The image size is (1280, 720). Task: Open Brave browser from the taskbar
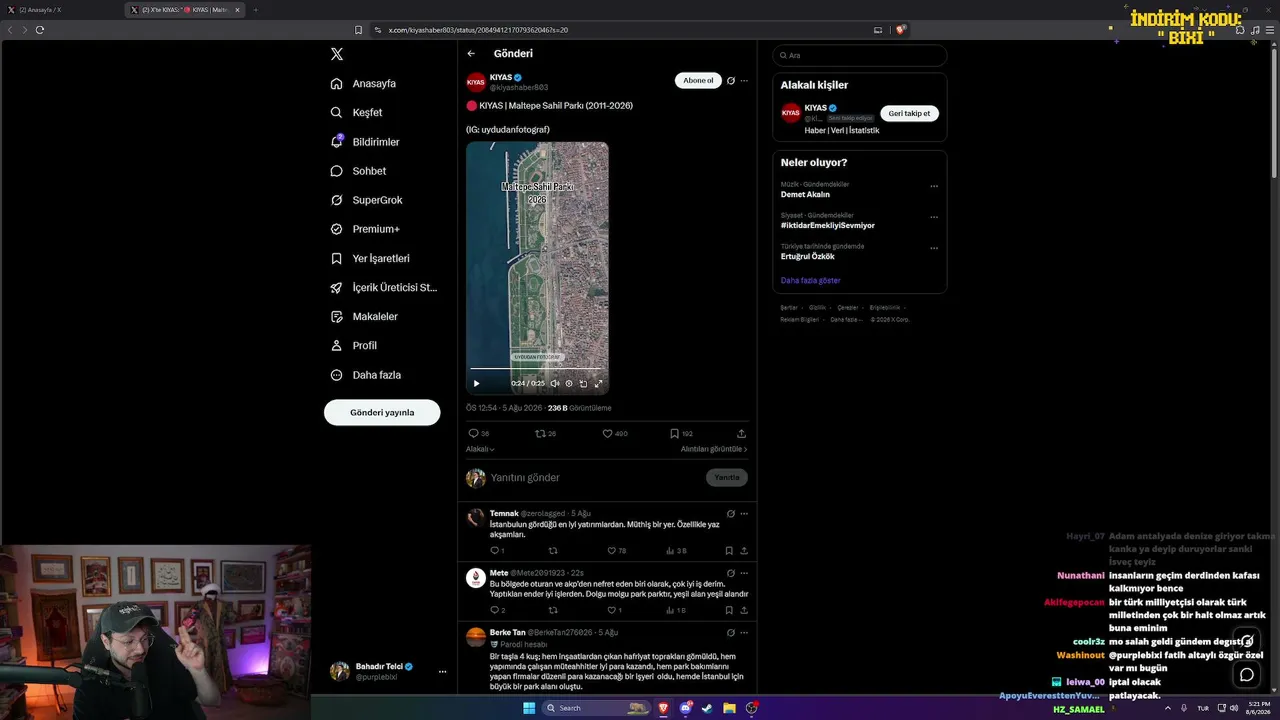[x=663, y=708]
